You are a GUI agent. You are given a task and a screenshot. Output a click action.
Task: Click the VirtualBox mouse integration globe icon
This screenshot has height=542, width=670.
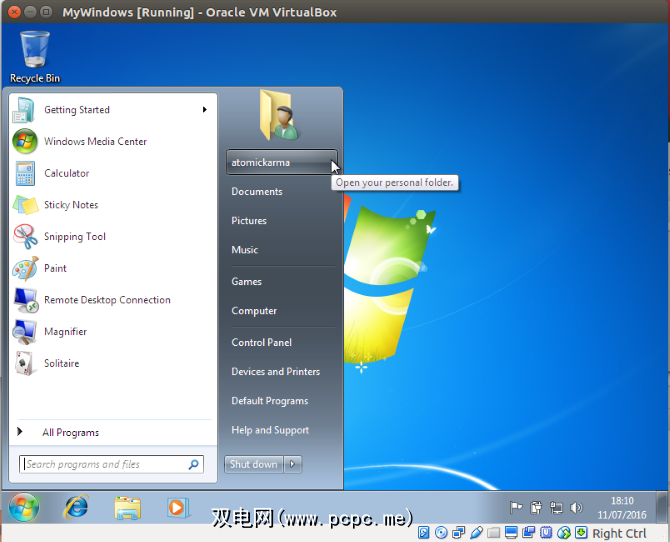click(x=564, y=533)
